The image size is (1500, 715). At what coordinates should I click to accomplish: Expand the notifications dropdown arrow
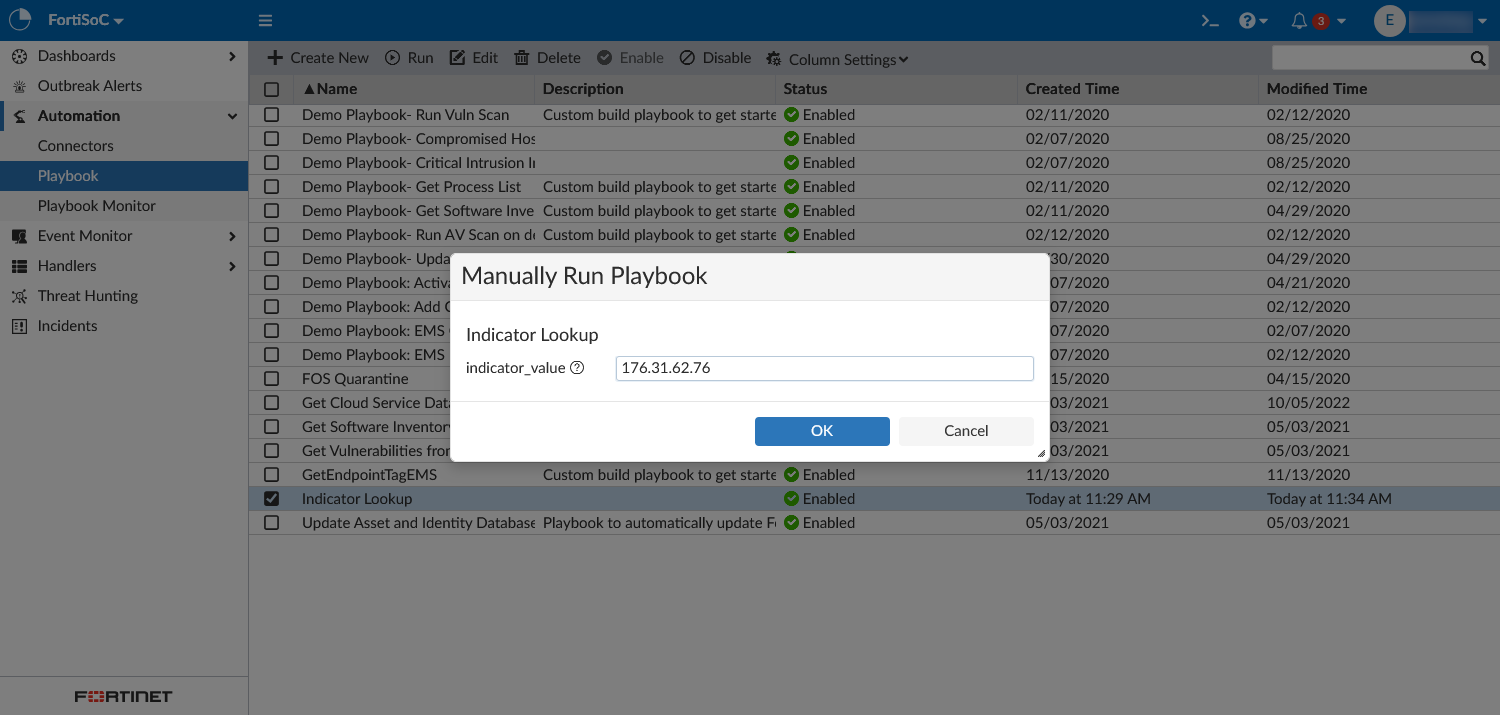tap(1341, 21)
